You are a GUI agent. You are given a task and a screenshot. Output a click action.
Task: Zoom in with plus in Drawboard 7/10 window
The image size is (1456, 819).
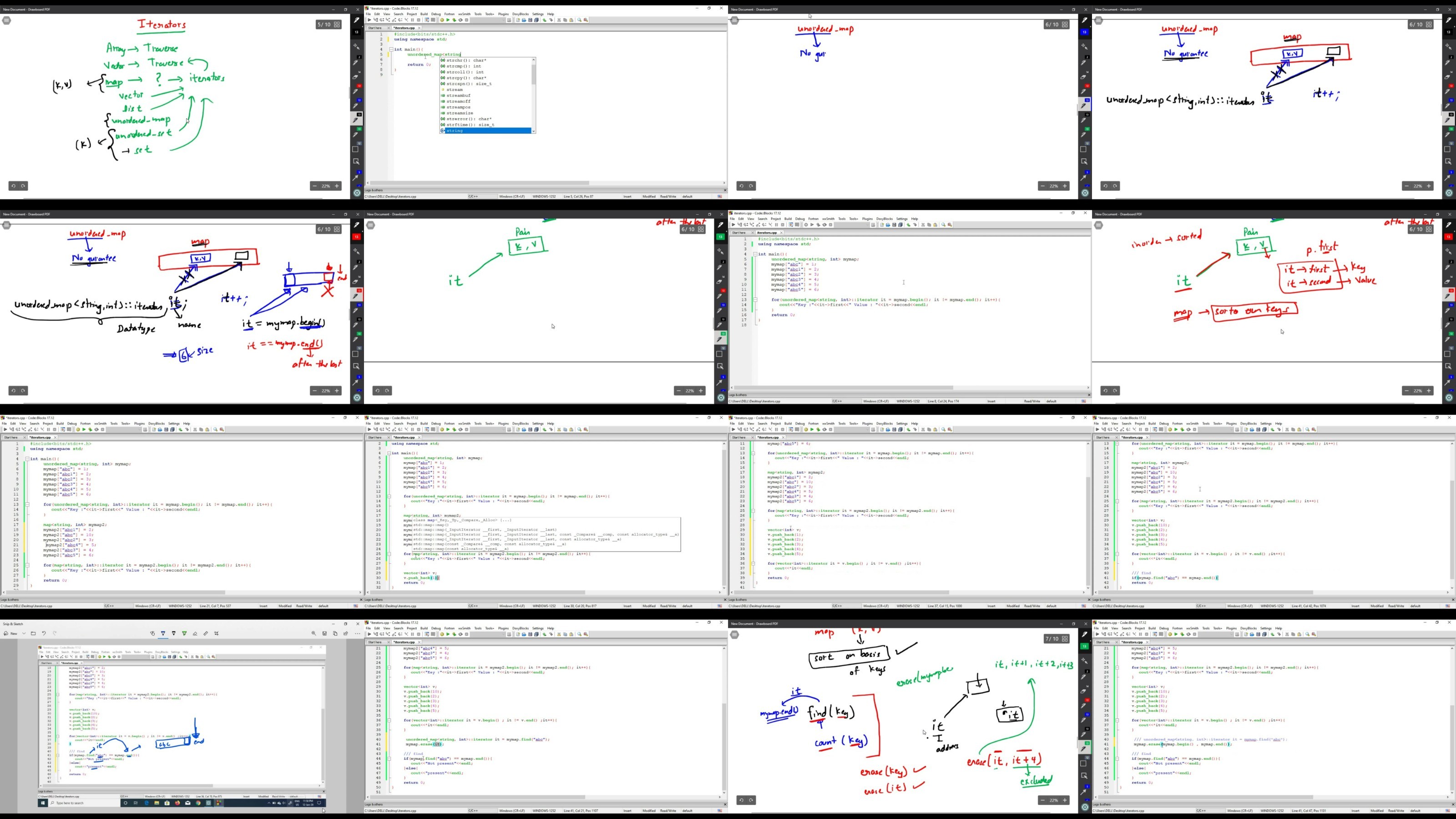1065,800
